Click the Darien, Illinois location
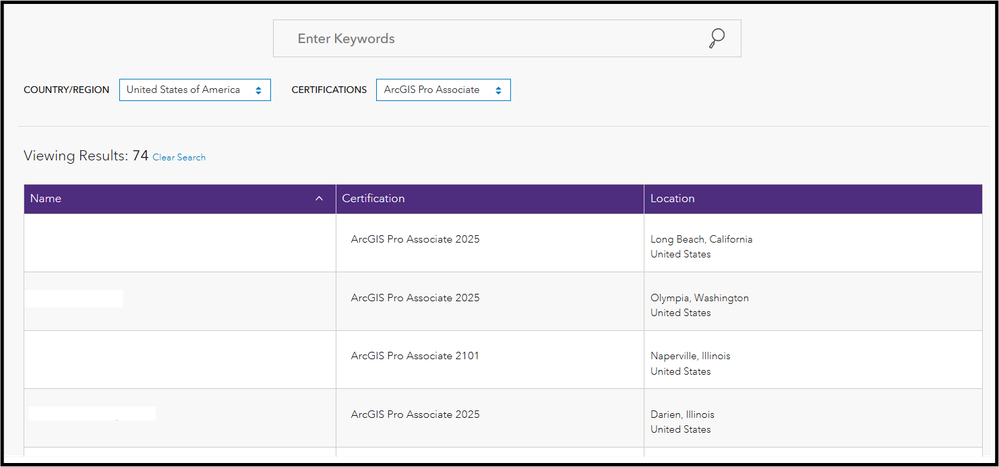The height and width of the screenshot is (467, 999). (x=682, y=414)
